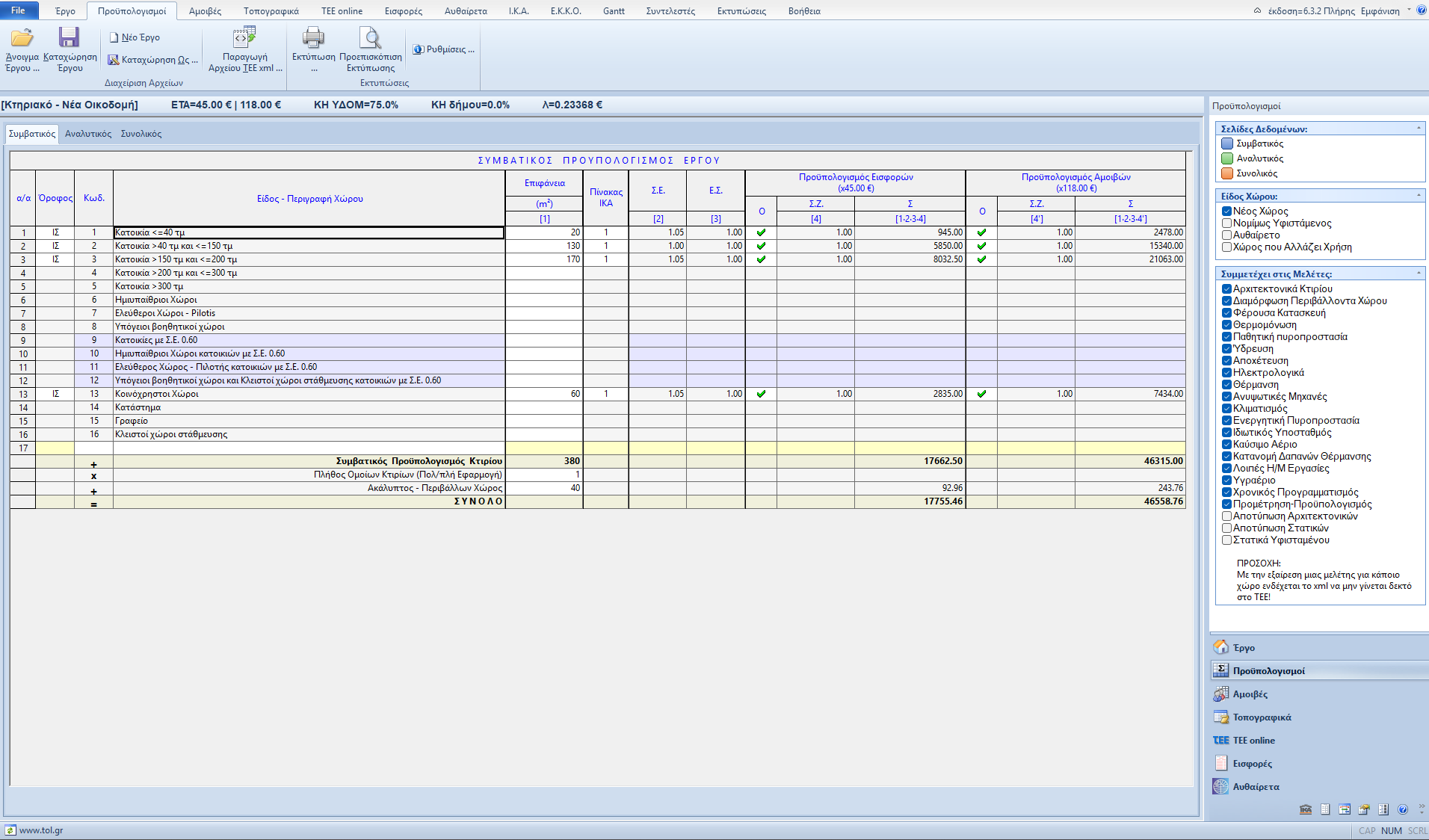
Task: Save project with Καταχώρηση Έργου floppy icon
Action: tap(69, 37)
